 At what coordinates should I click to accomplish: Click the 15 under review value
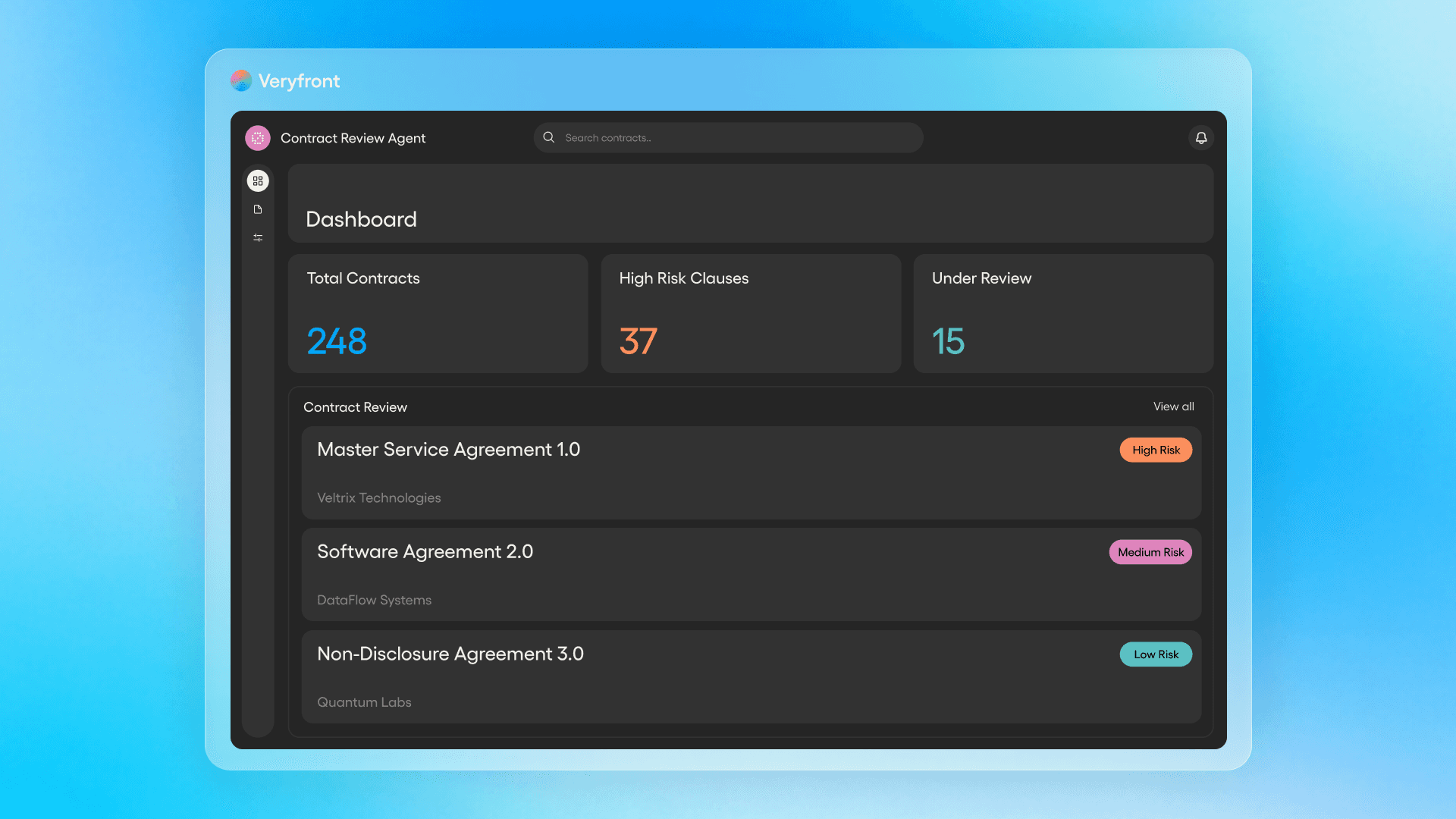tap(948, 341)
